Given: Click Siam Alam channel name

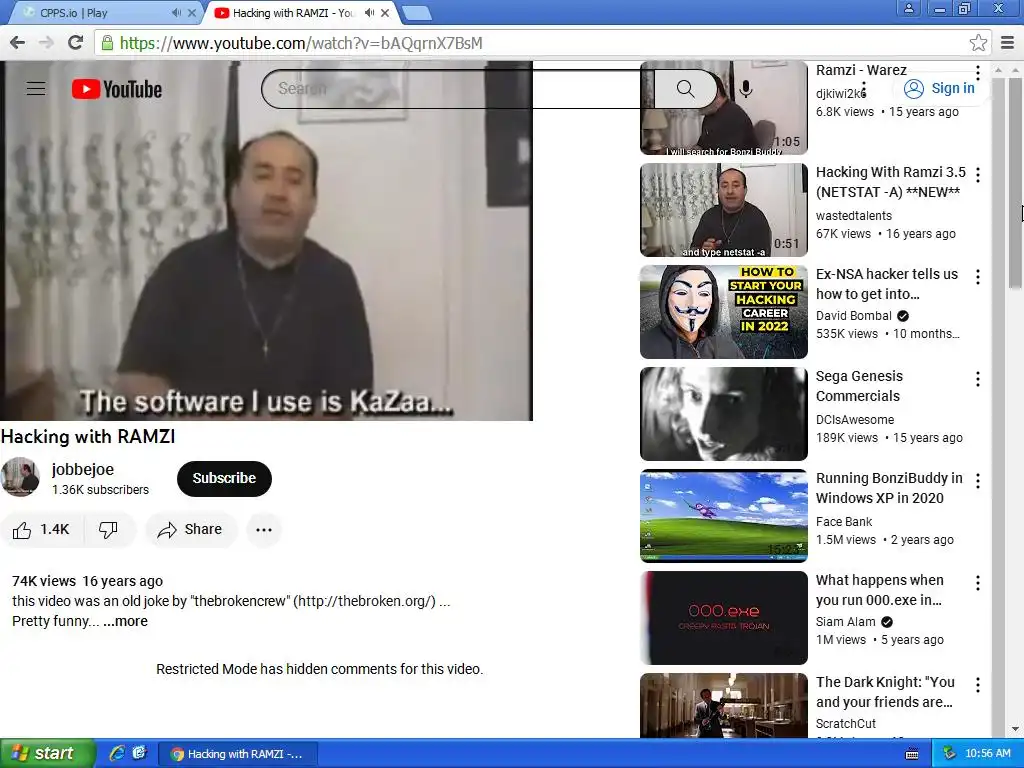Looking at the screenshot, I should click(845, 622).
